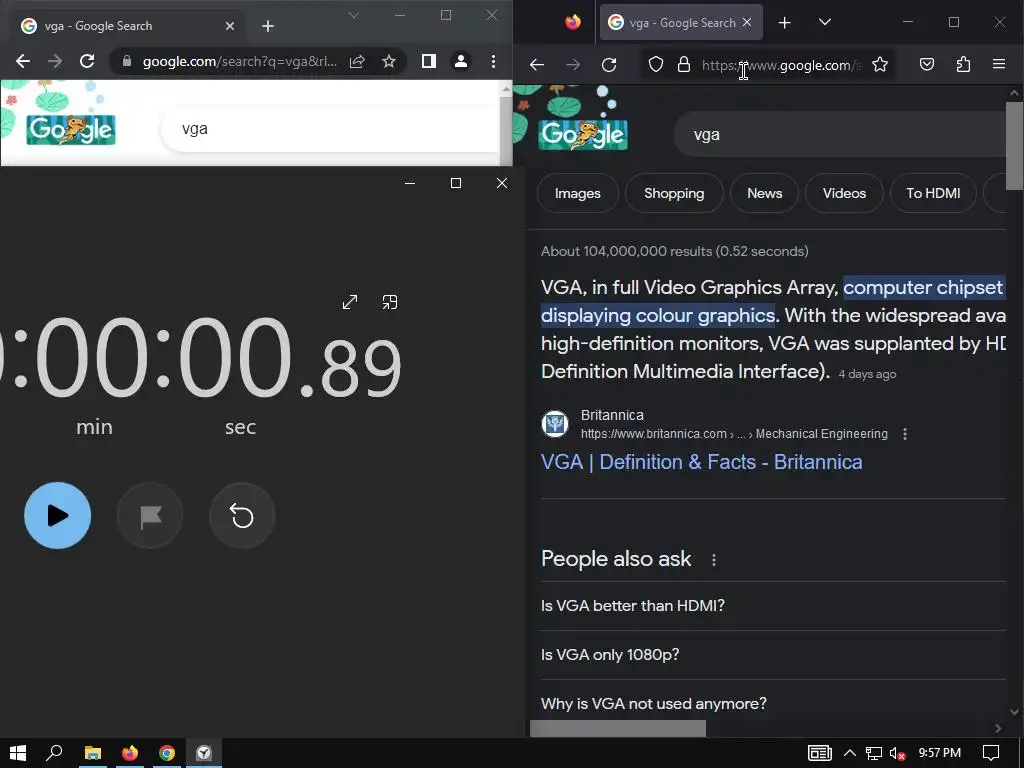
Task: Open Chrome tab search chevron
Action: pyautogui.click(x=353, y=15)
